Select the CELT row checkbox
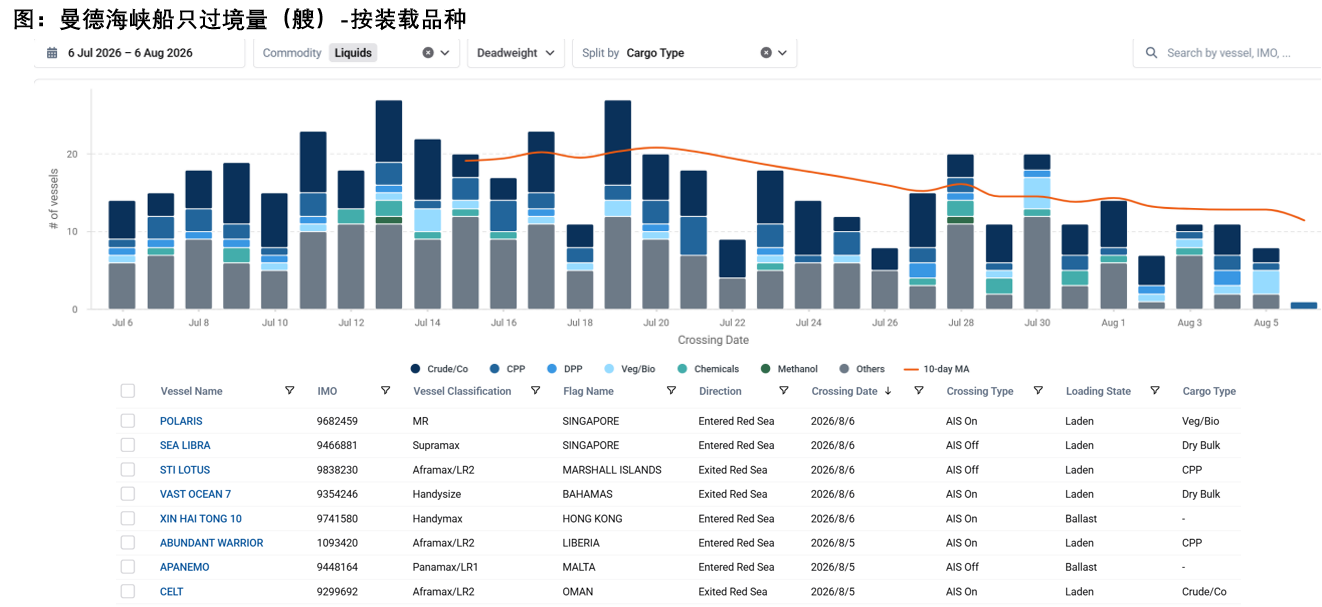This screenshot has height=607, width=1322. pos(127,591)
